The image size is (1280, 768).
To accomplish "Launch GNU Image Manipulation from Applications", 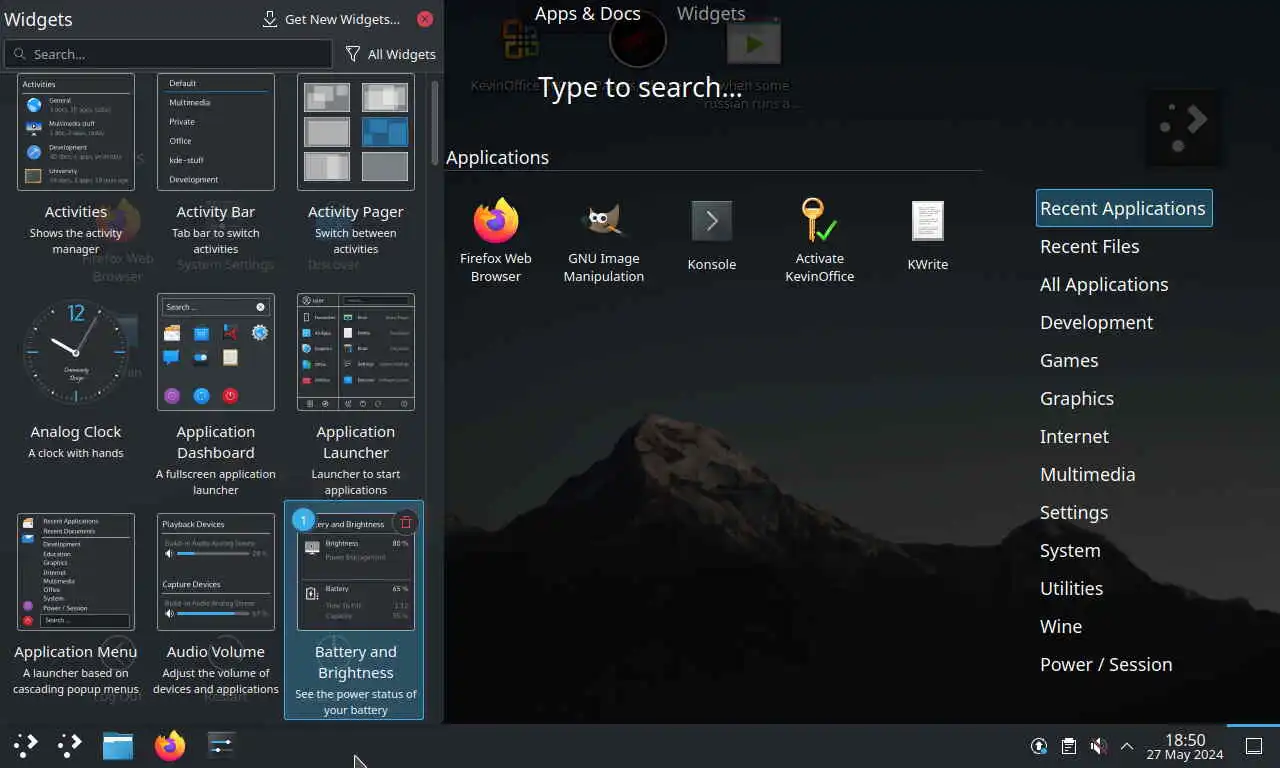I will (604, 240).
